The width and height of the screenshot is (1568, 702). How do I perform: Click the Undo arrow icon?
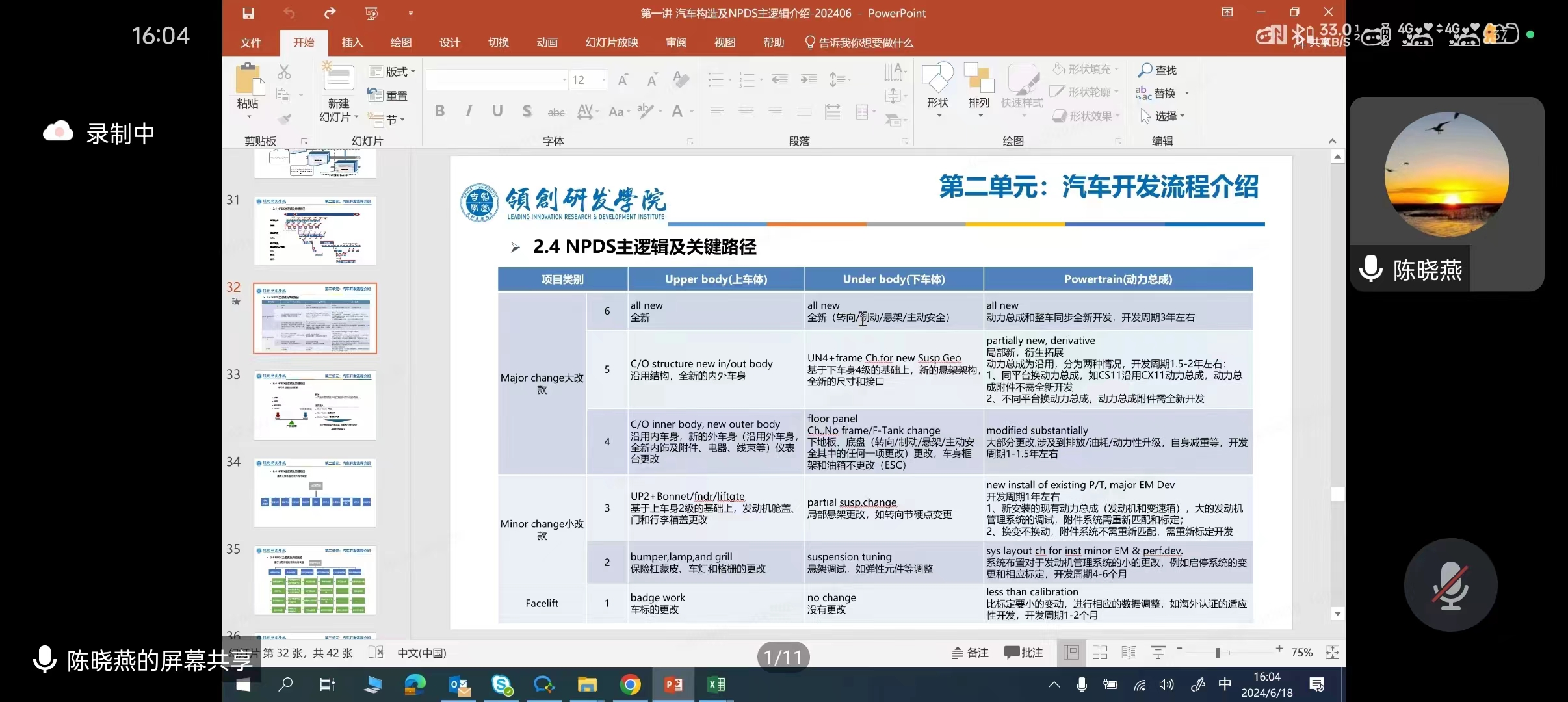(x=289, y=13)
